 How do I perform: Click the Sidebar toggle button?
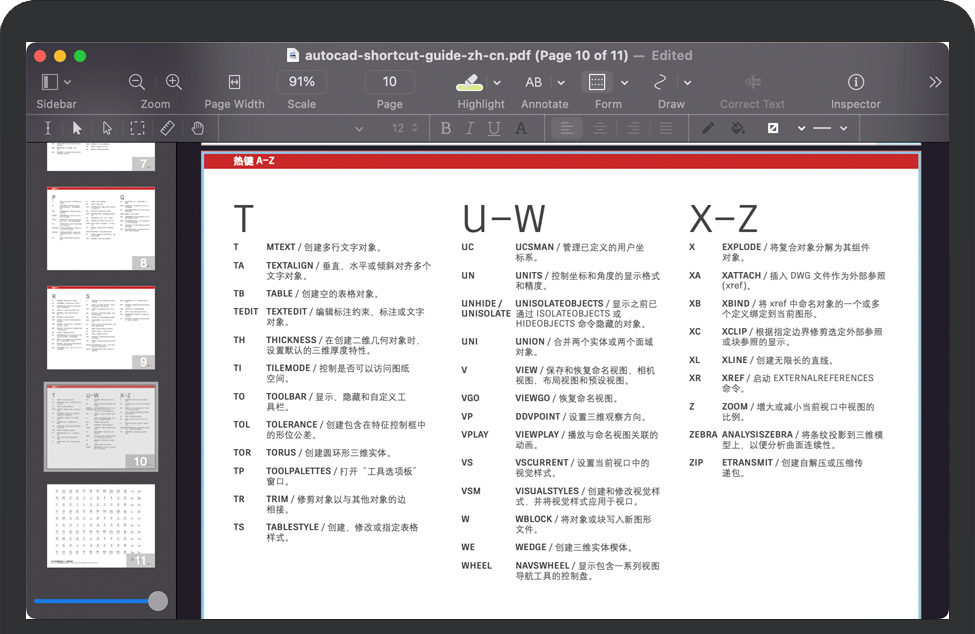tap(50, 82)
